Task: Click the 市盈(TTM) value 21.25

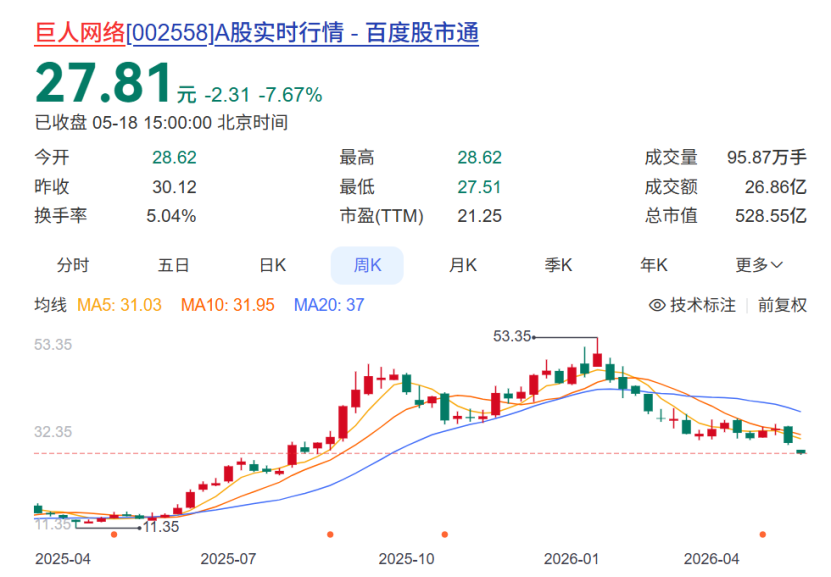Action: (480, 216)
